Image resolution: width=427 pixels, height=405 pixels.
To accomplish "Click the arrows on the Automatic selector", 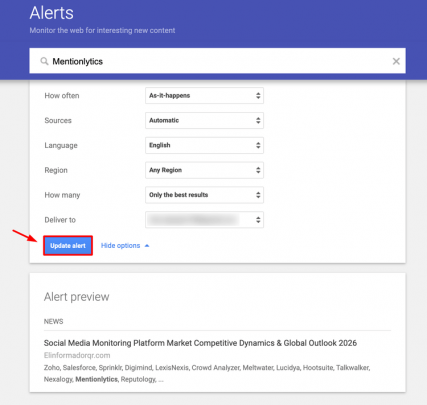I will 258,120.
